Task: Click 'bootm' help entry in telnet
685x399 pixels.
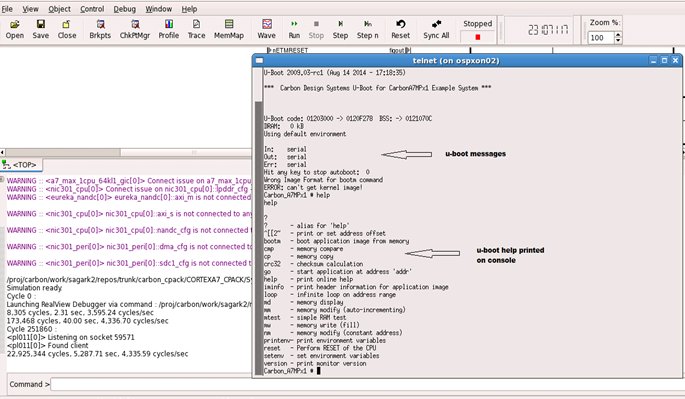Action: (336, 241)
